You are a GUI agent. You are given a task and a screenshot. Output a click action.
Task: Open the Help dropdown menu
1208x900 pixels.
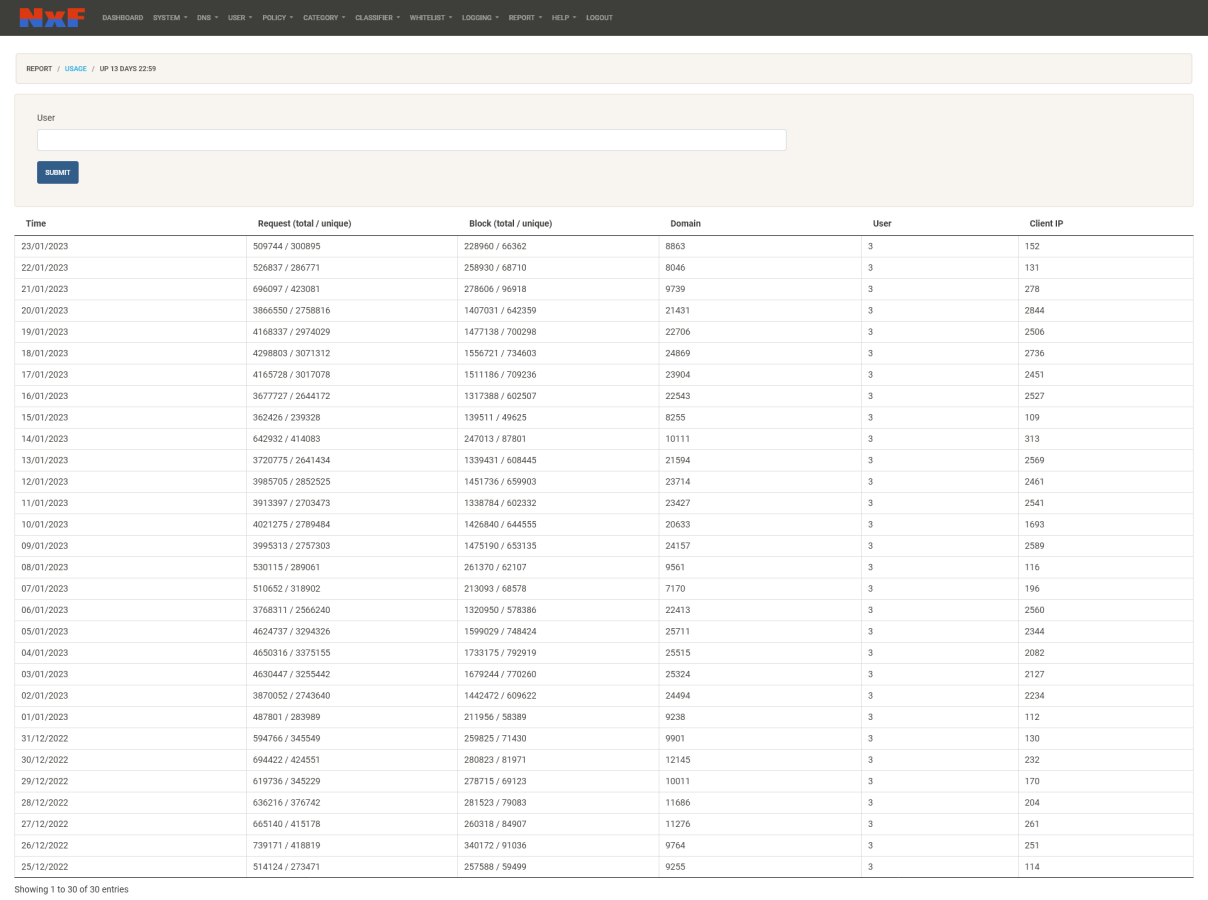564,18
